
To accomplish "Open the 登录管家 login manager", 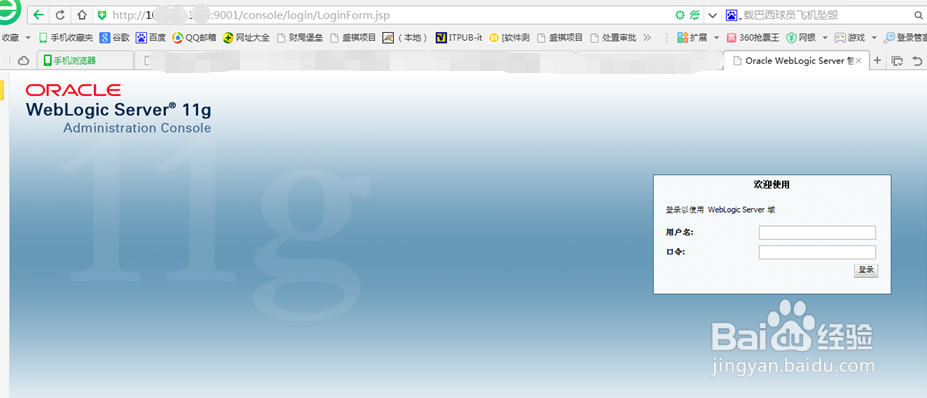I will pos(905,38).
